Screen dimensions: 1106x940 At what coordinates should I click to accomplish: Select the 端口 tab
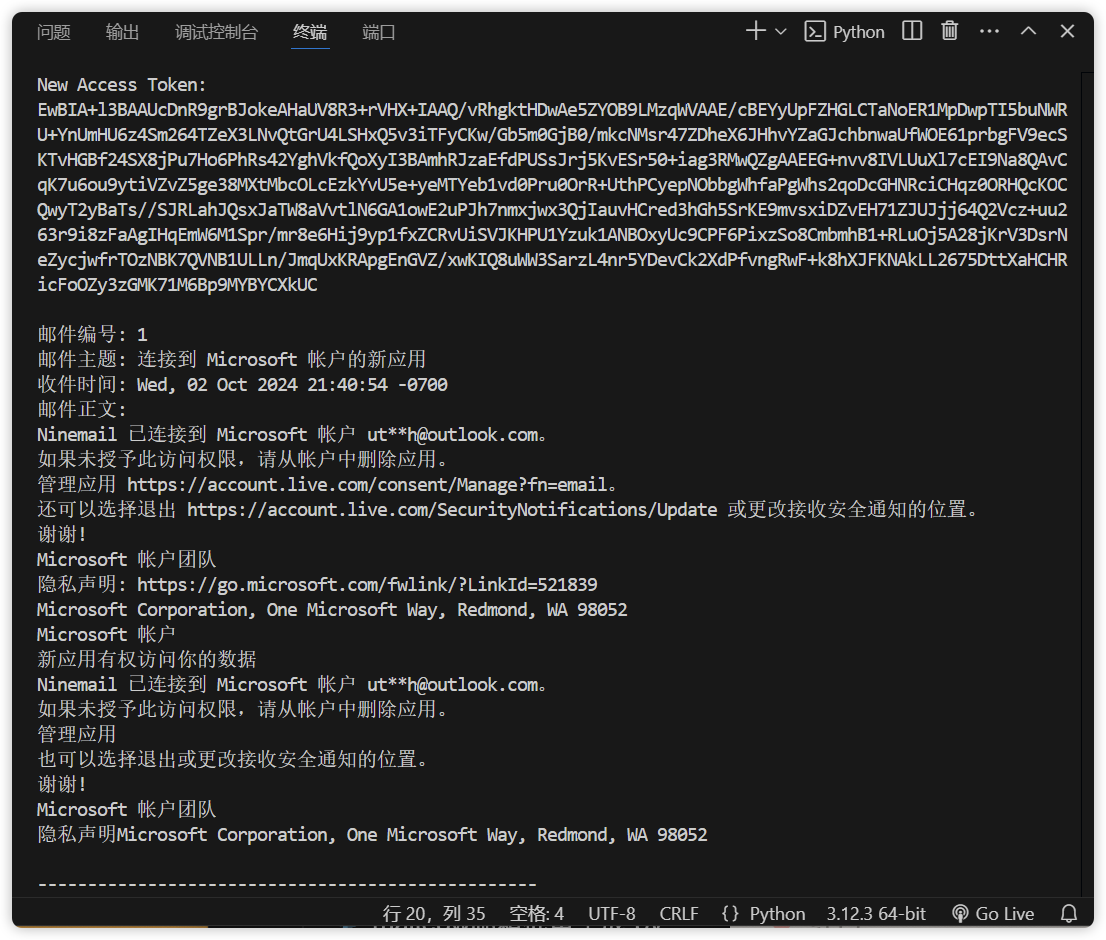(x=379, y=32)
